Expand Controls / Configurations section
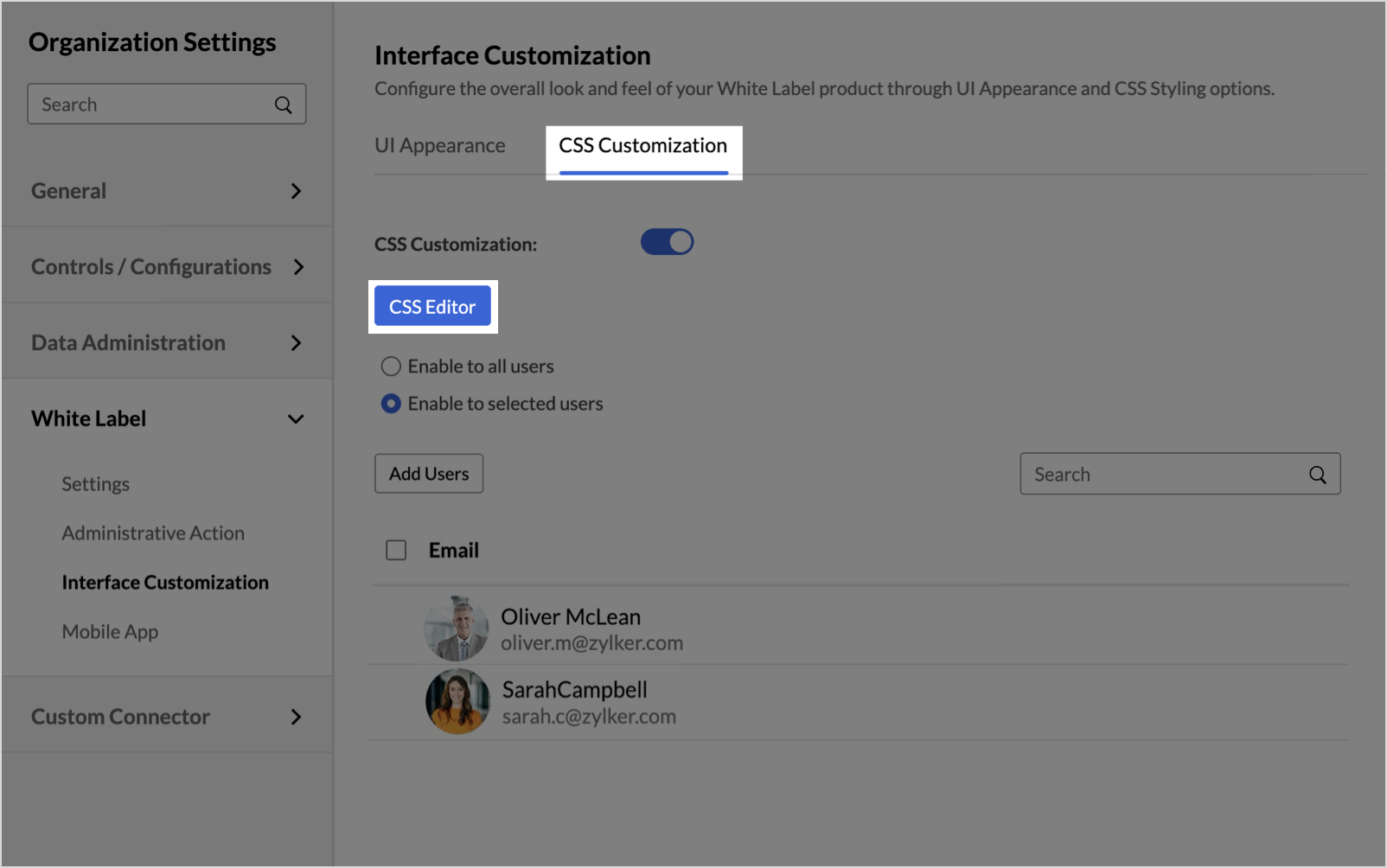The width and height of the screenshot is (1387, 868). point(298,267)
